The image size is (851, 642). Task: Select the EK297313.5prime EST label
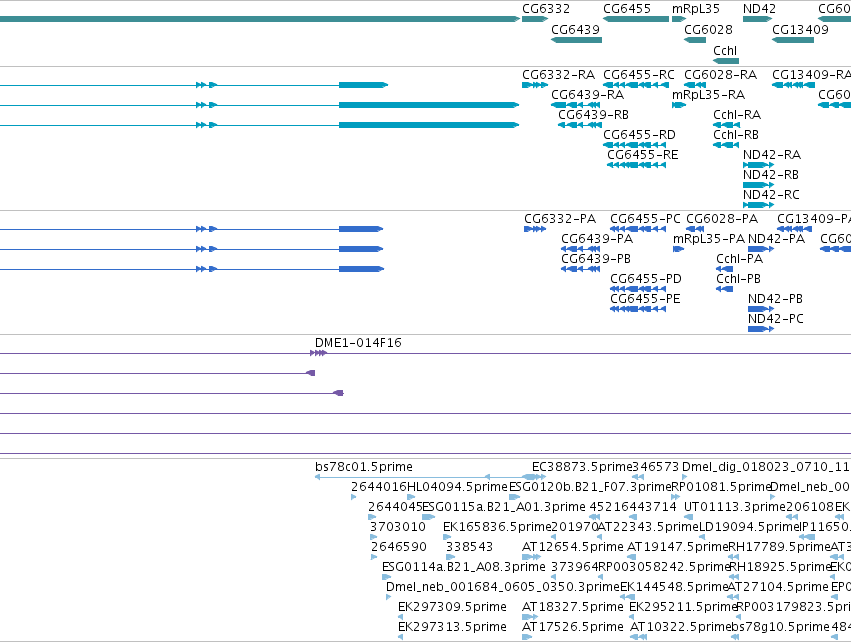(x=452, y=627)
